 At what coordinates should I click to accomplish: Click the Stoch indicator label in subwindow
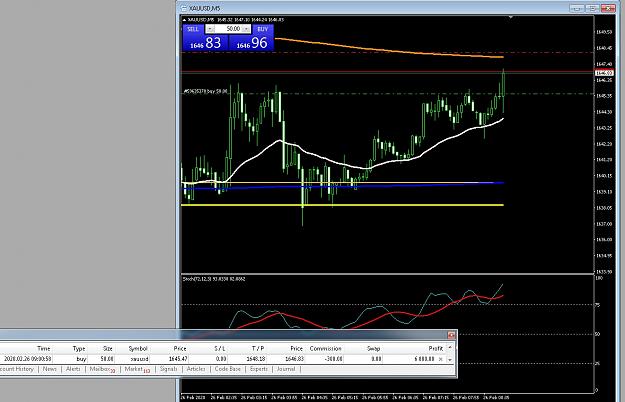point(214,279)
